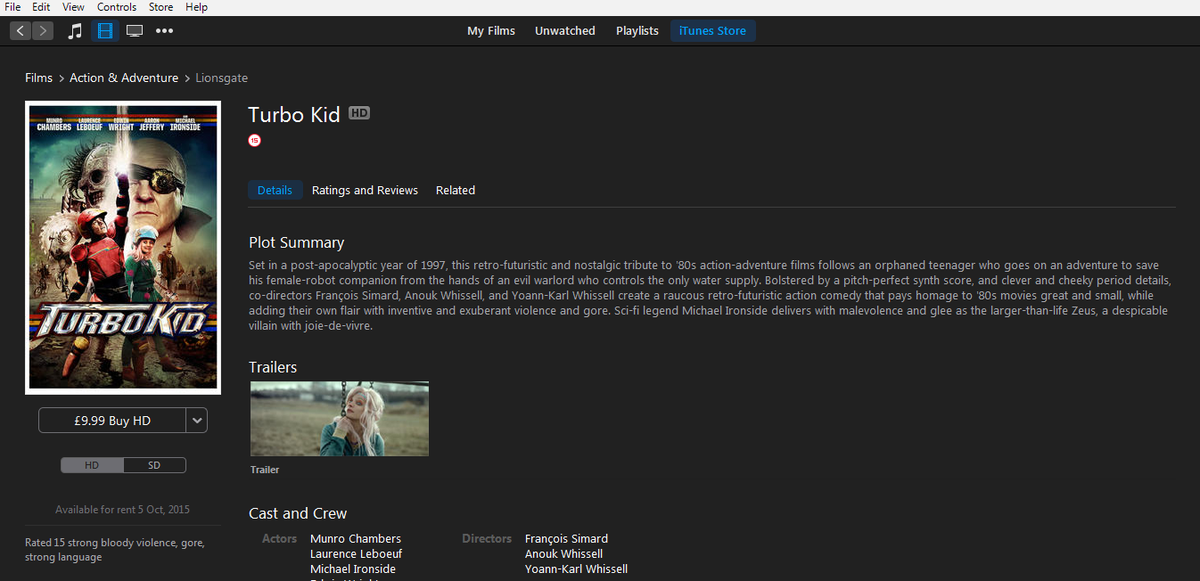Open the Help menu
This screenshot has height=581, width=1200.
point(197,7)
